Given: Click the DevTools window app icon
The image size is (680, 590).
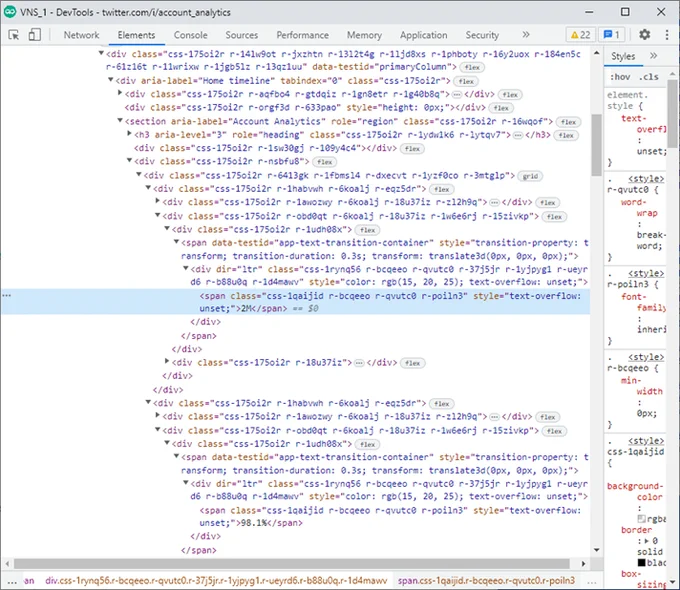Looking at the screenshot, I should (10, 12).
